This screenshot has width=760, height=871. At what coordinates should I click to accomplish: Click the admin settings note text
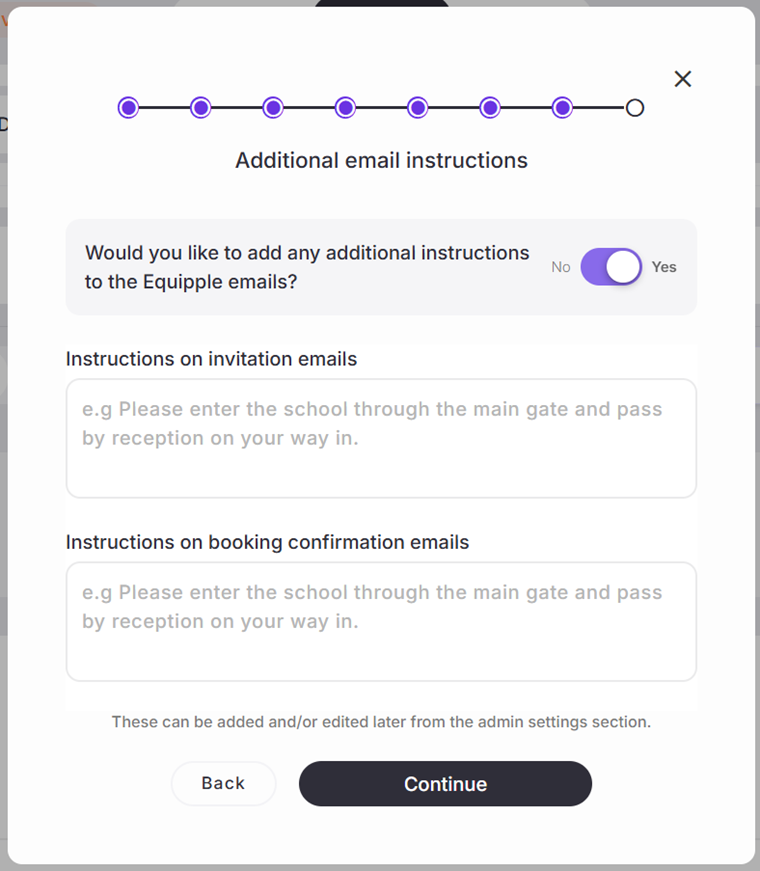tap(381, 721)
